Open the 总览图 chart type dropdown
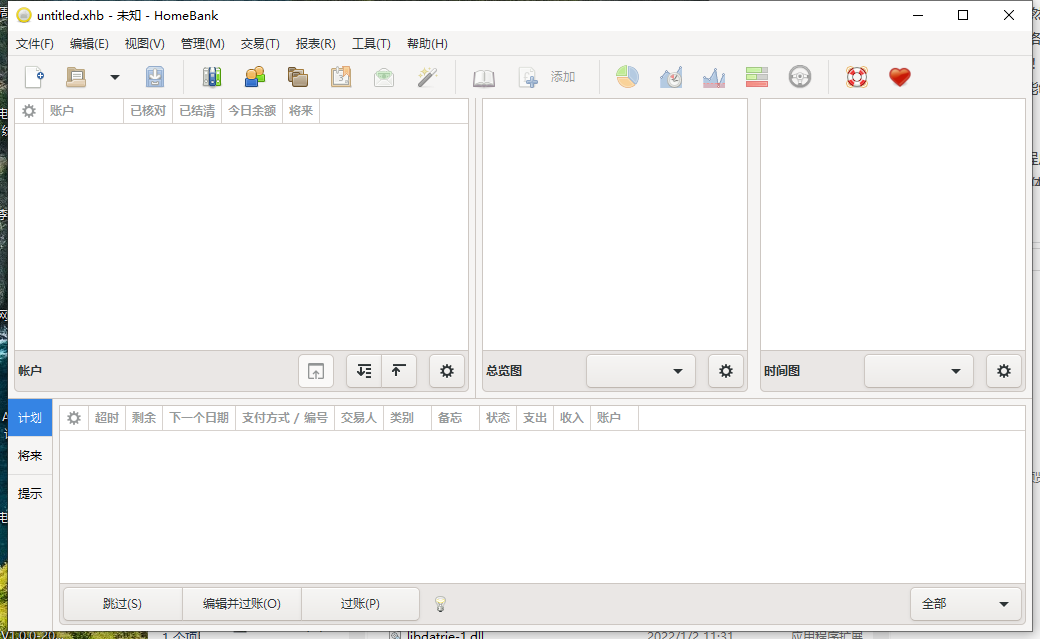This screenshot has width=1040, height=639. (x=640, y=370)
